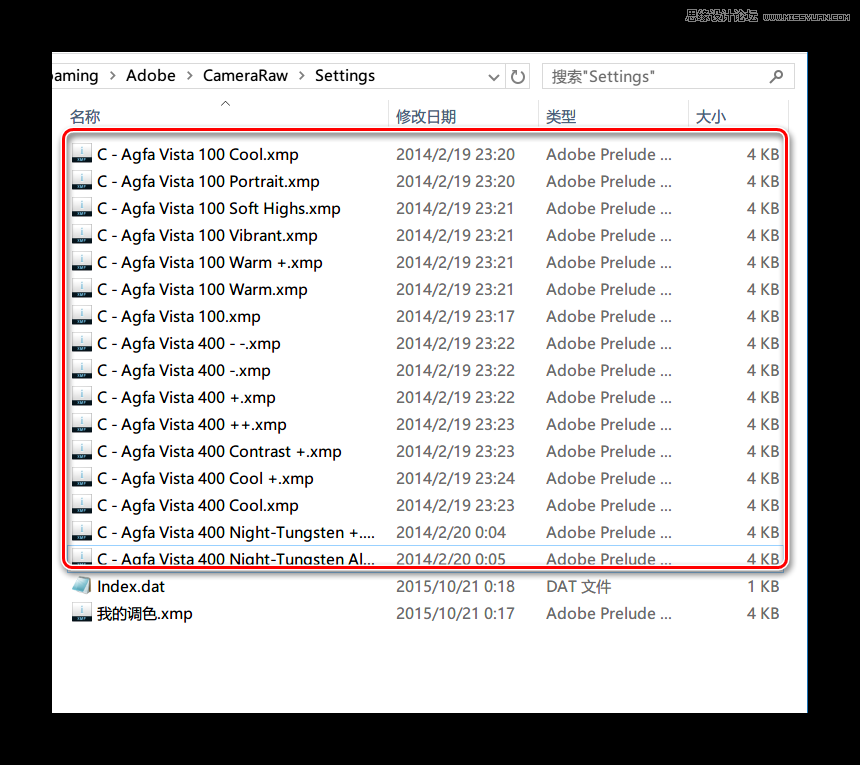Viewport: 860px width, 765px height.
Task: Click the DAT 文件 type cell
Action: pyautogui.click(x=579, y=586)
